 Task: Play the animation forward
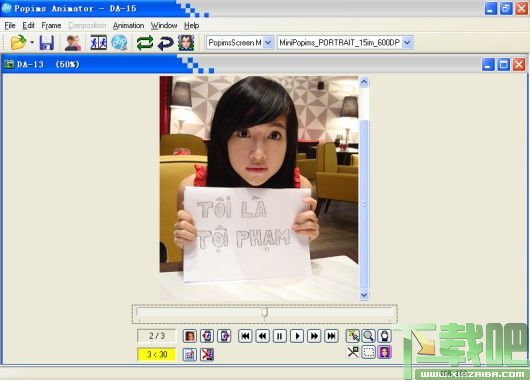pyautogui.click(x=297, y=336)
